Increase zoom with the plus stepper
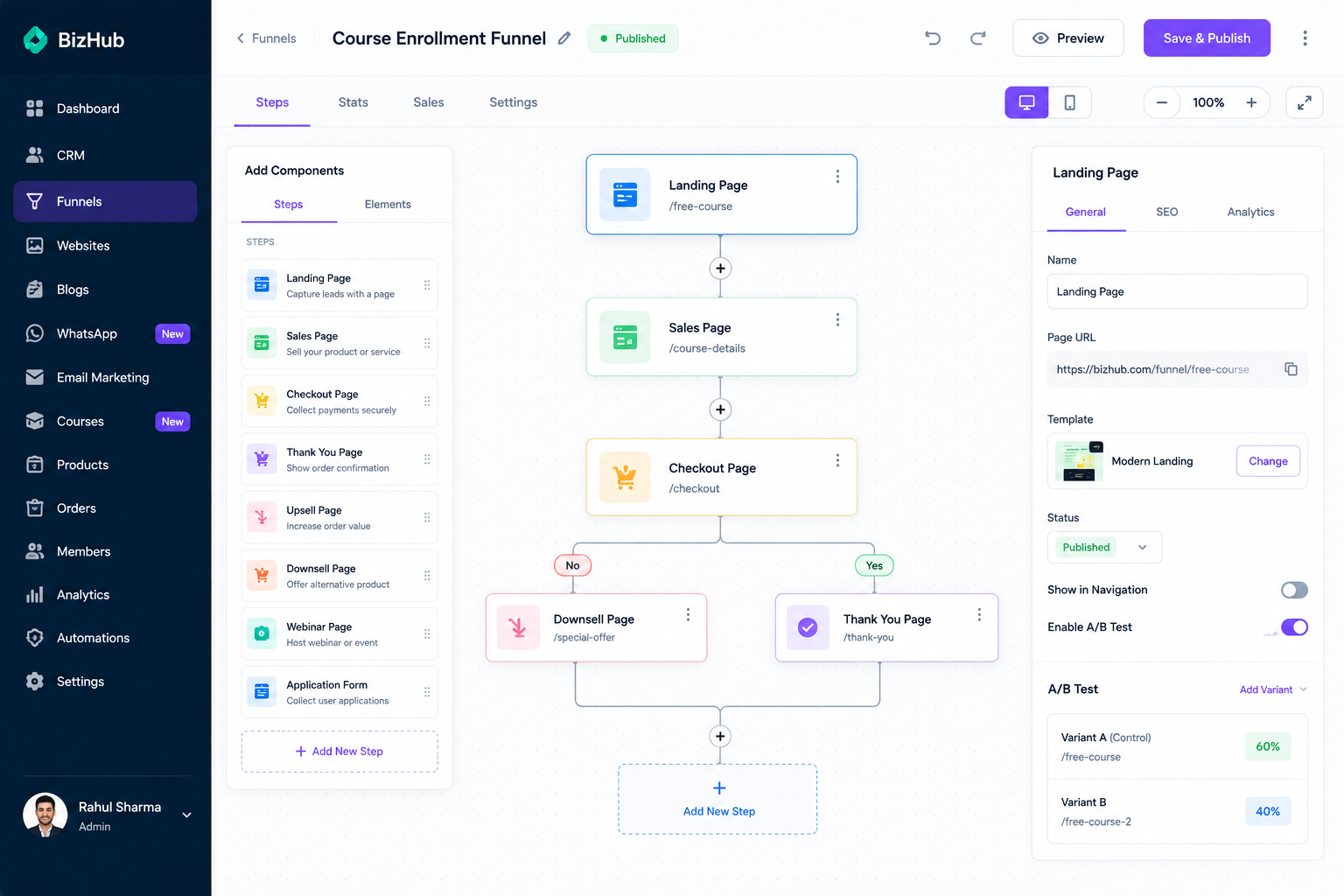 coord(1251,102)
